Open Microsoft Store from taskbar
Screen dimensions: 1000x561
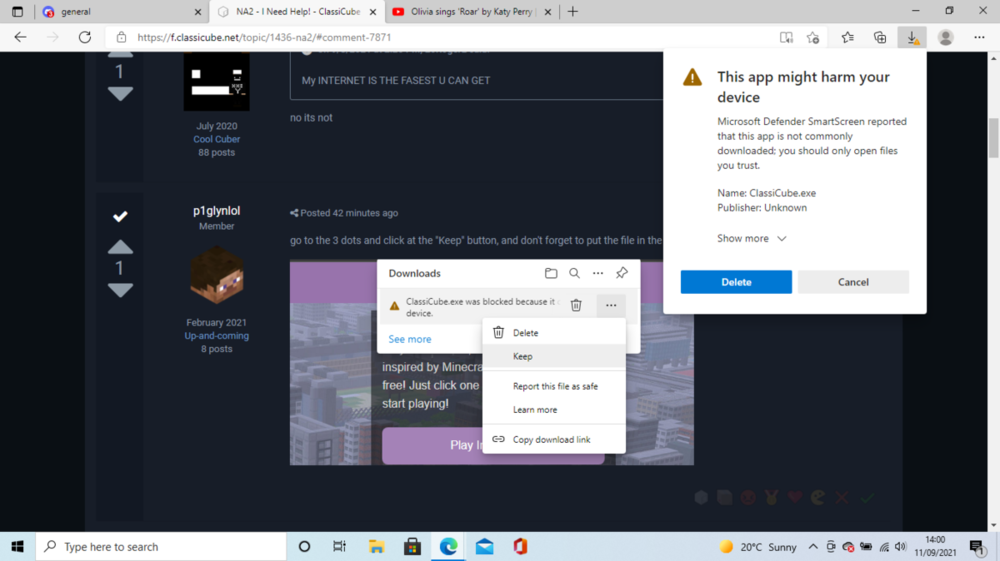pyautogui.click(x=413, y=546)
